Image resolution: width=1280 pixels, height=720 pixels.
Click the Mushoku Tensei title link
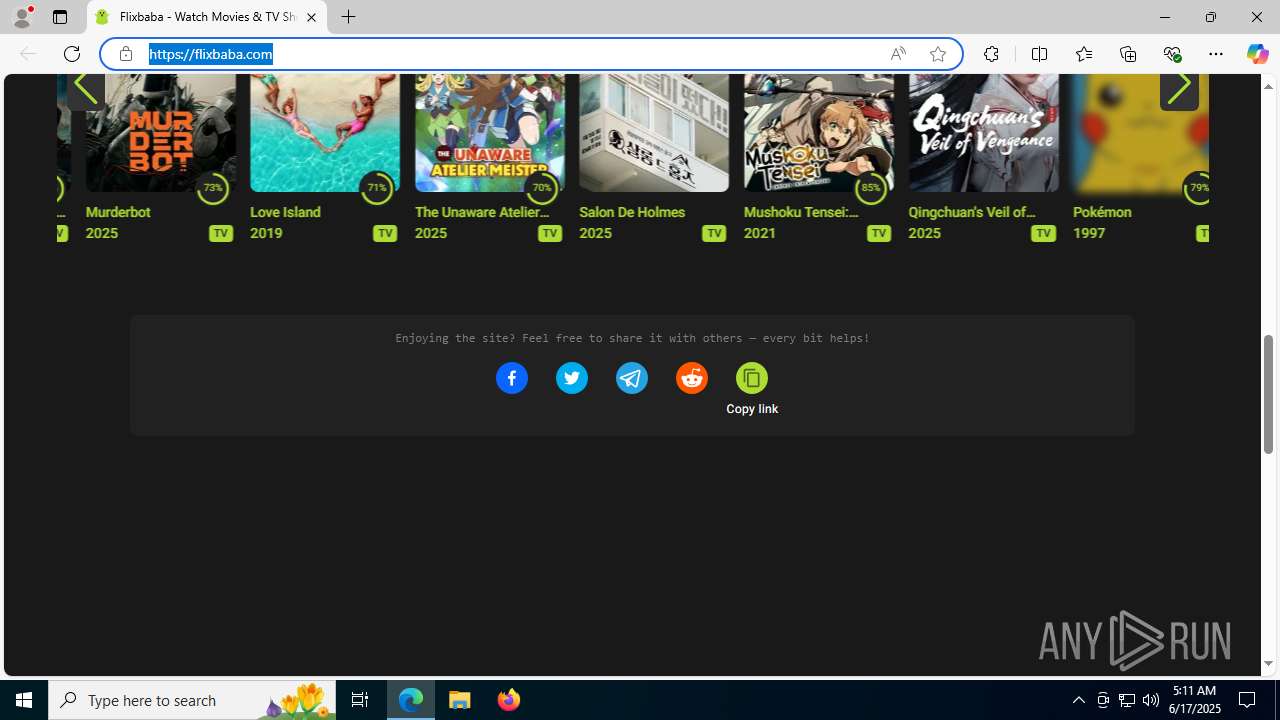[x=801, y=212]
